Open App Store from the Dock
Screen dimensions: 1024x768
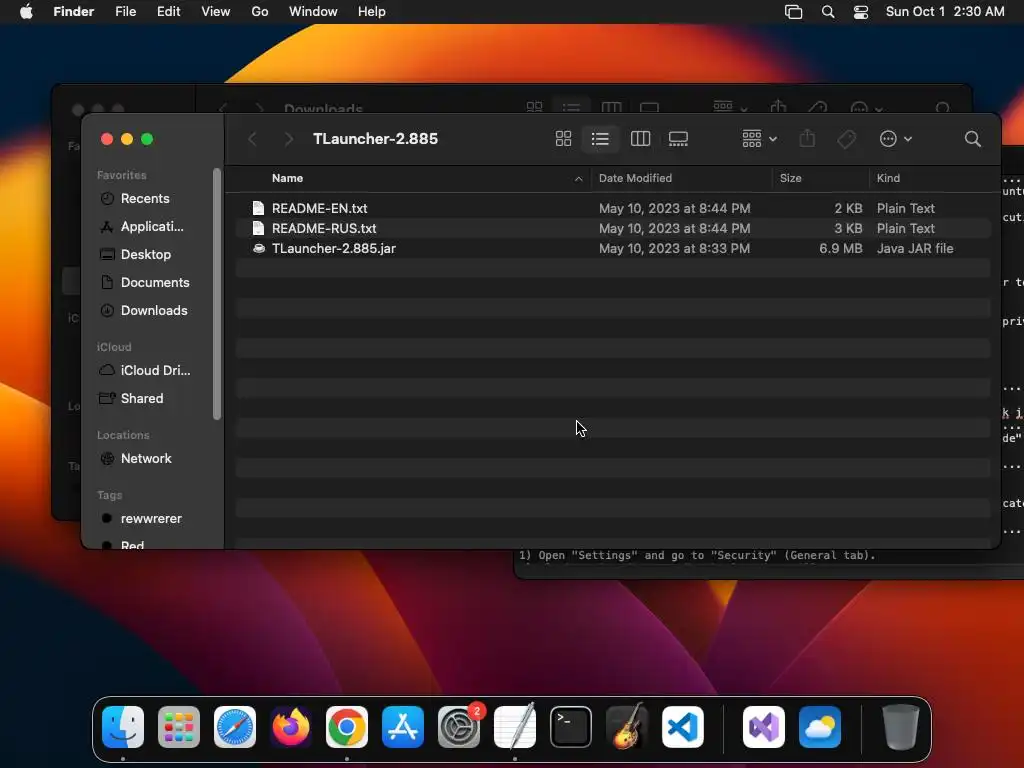point(403,727)
